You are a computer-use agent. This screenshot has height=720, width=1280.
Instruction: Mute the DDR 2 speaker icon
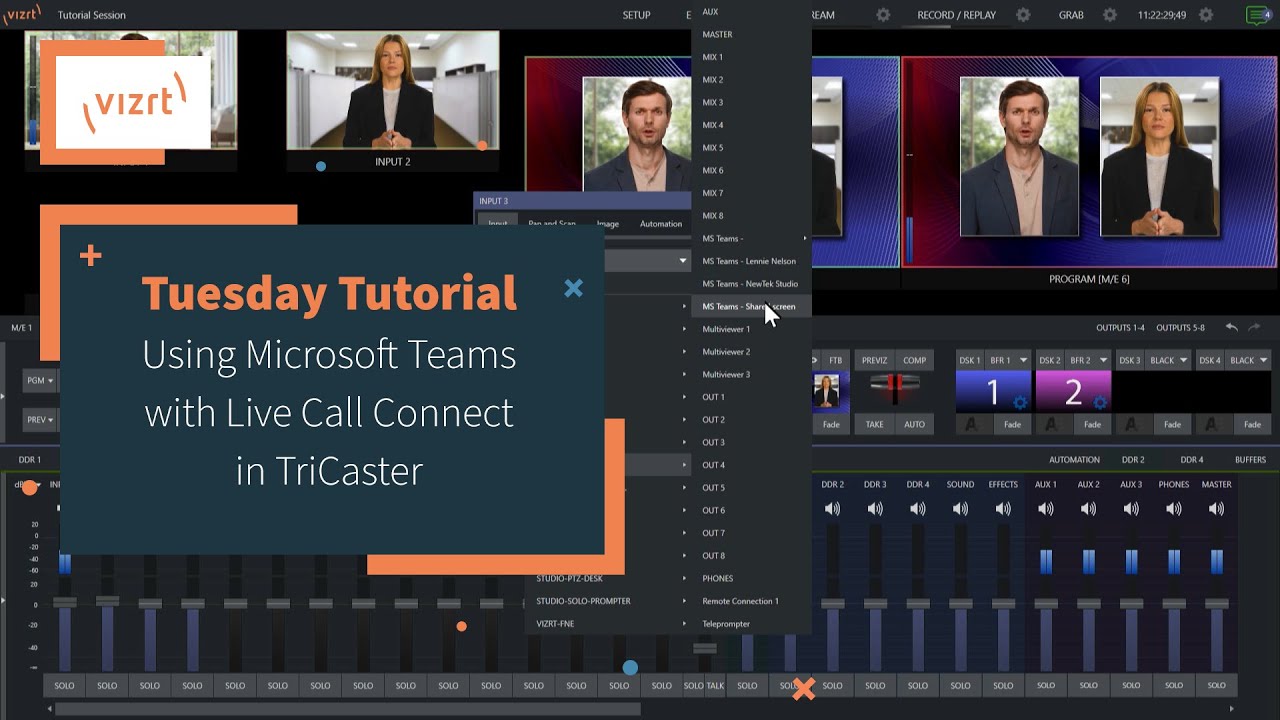tap(832, 509)
